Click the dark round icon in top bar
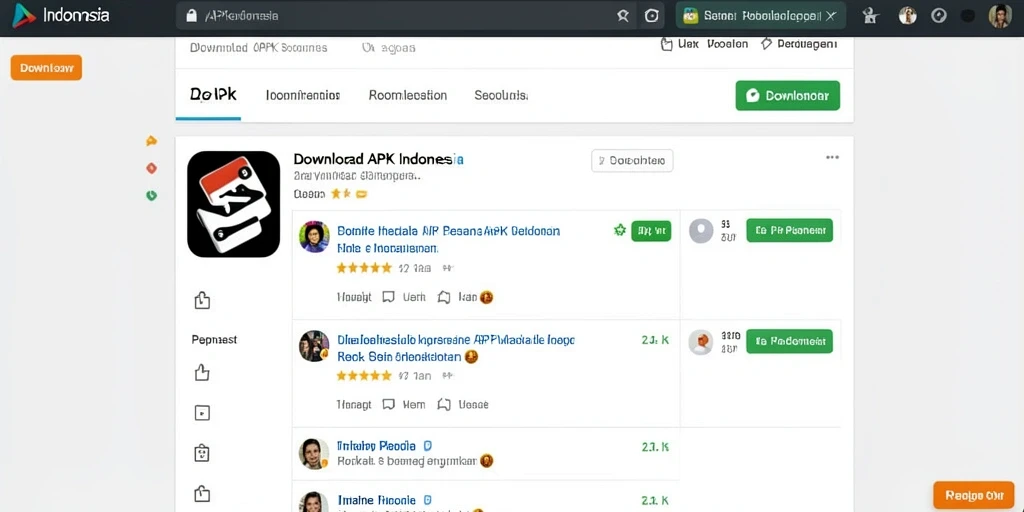 coord(968,16)
